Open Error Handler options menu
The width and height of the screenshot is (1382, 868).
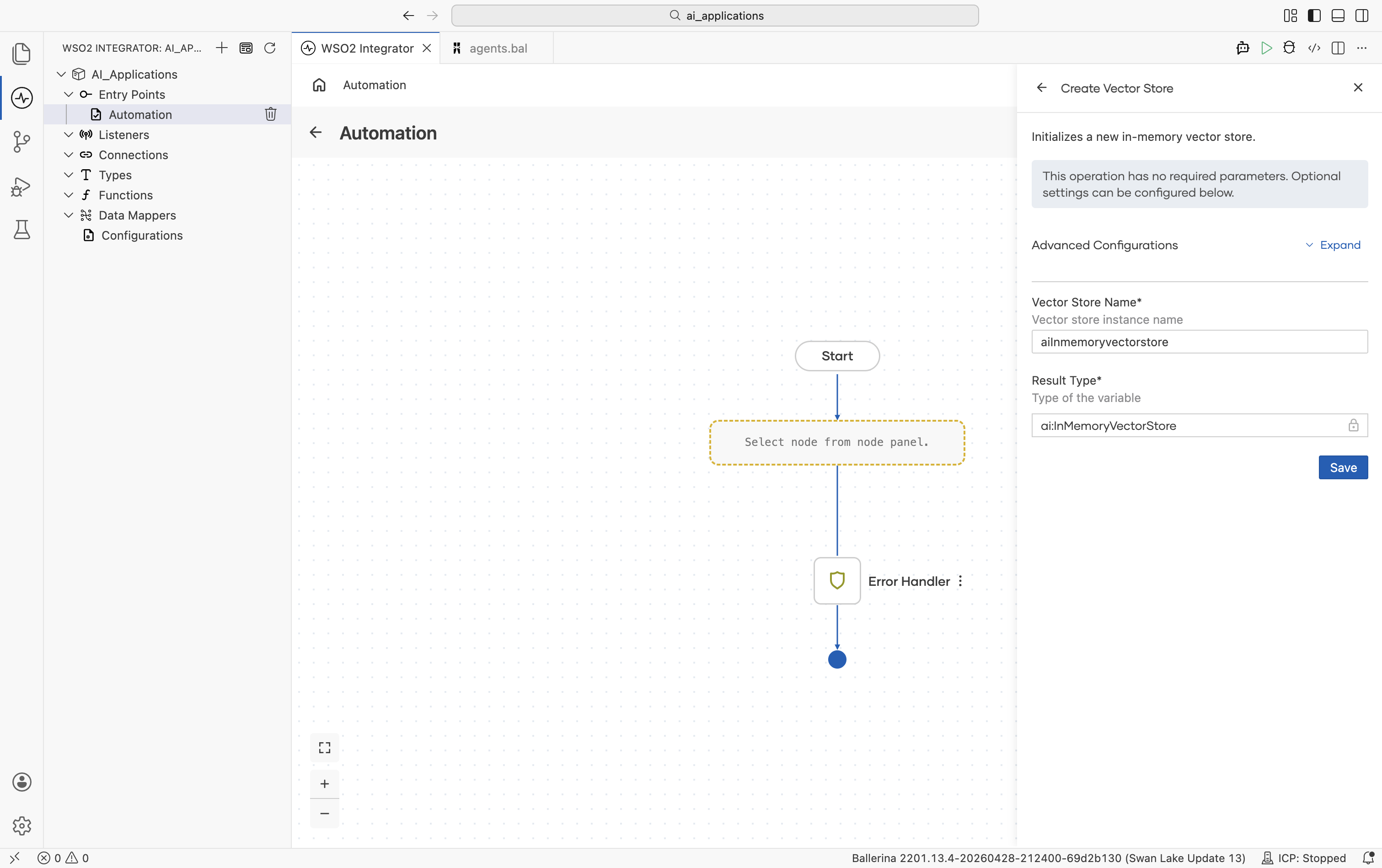tap(960, 581)
